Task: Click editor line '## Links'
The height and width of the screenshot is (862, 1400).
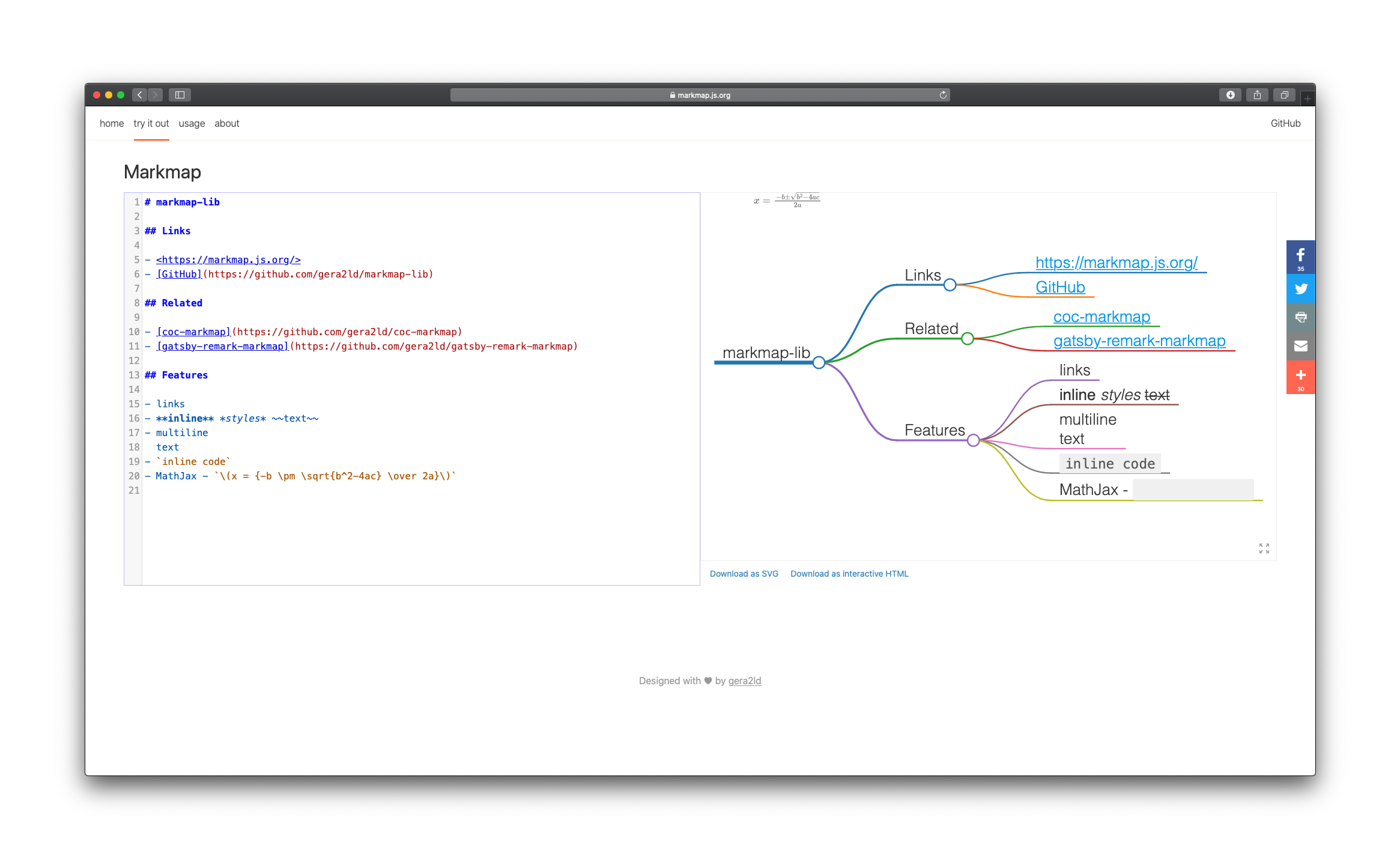Action: [168, 231]
